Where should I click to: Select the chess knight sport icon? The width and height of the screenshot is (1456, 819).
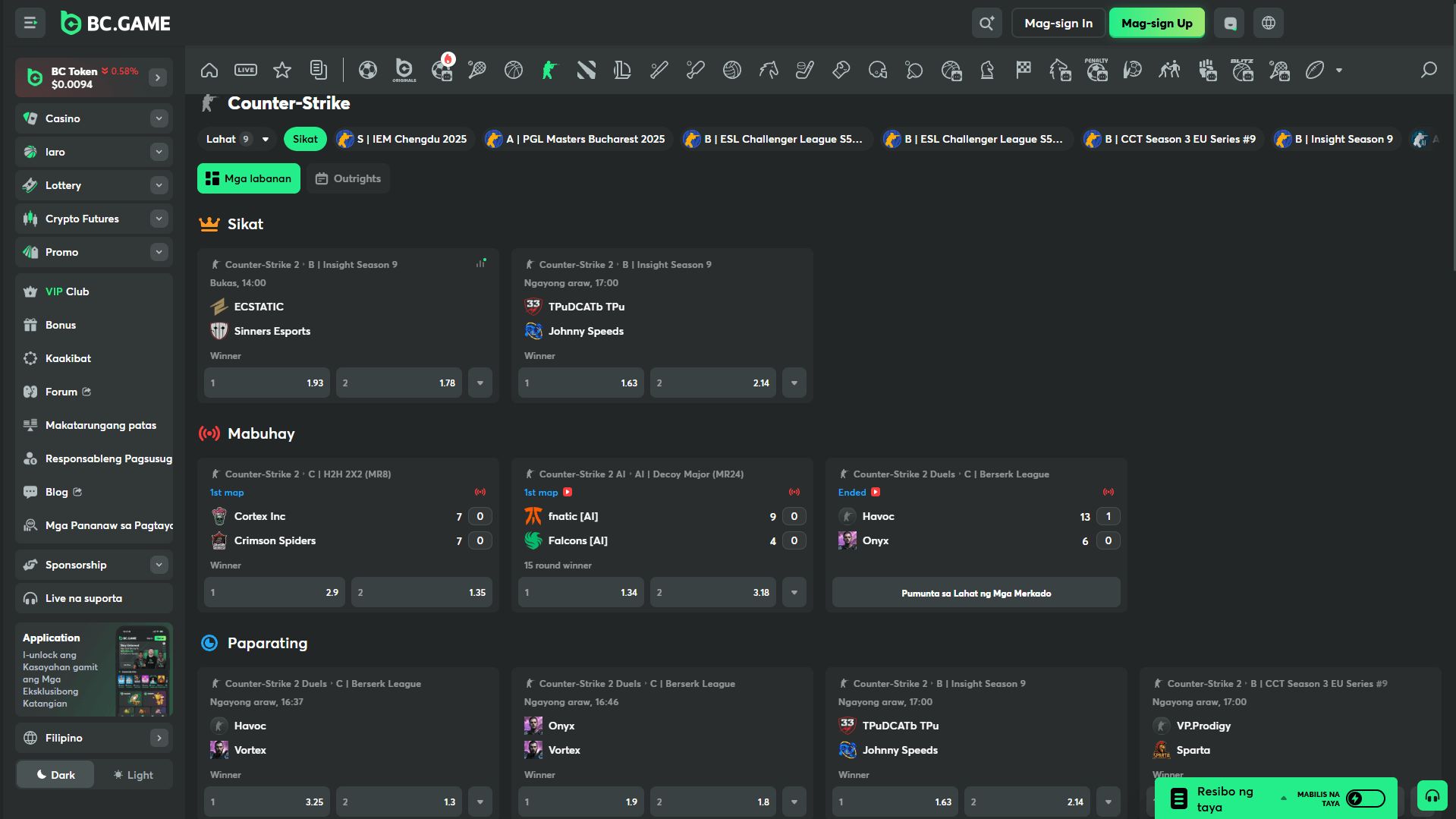987,71
